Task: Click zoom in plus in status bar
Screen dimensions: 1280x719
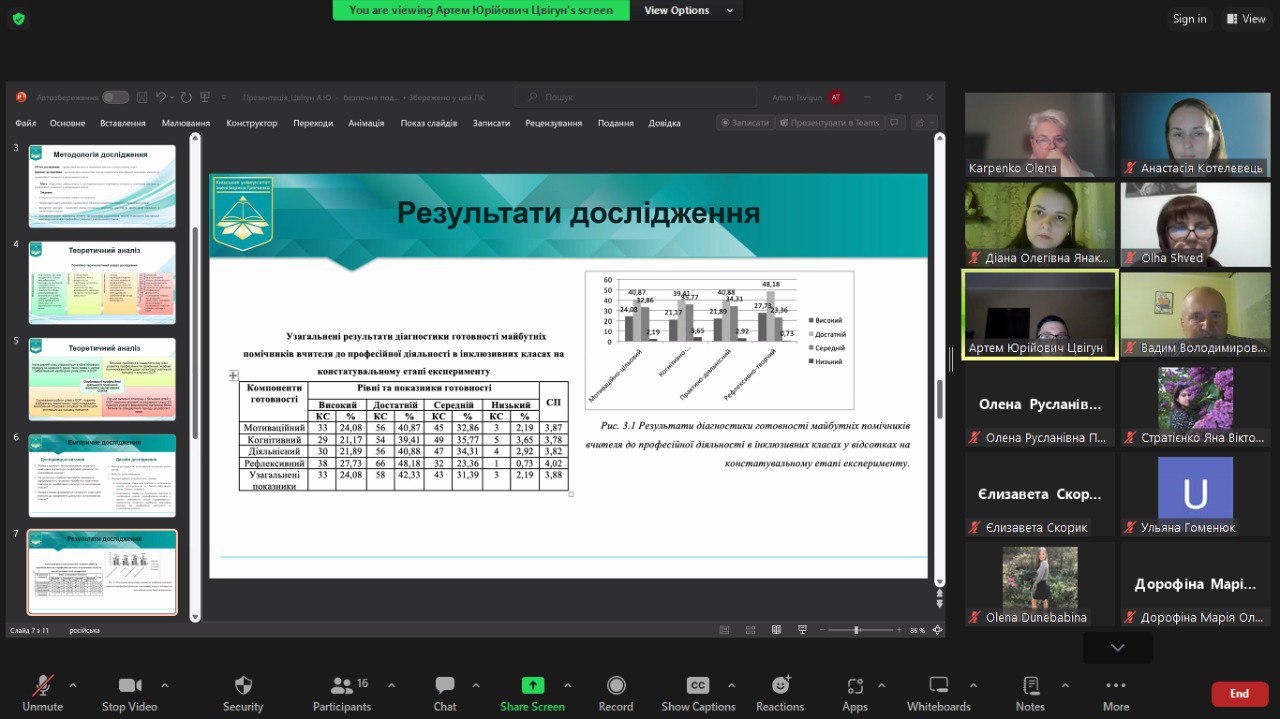Action: coord(900,630)
